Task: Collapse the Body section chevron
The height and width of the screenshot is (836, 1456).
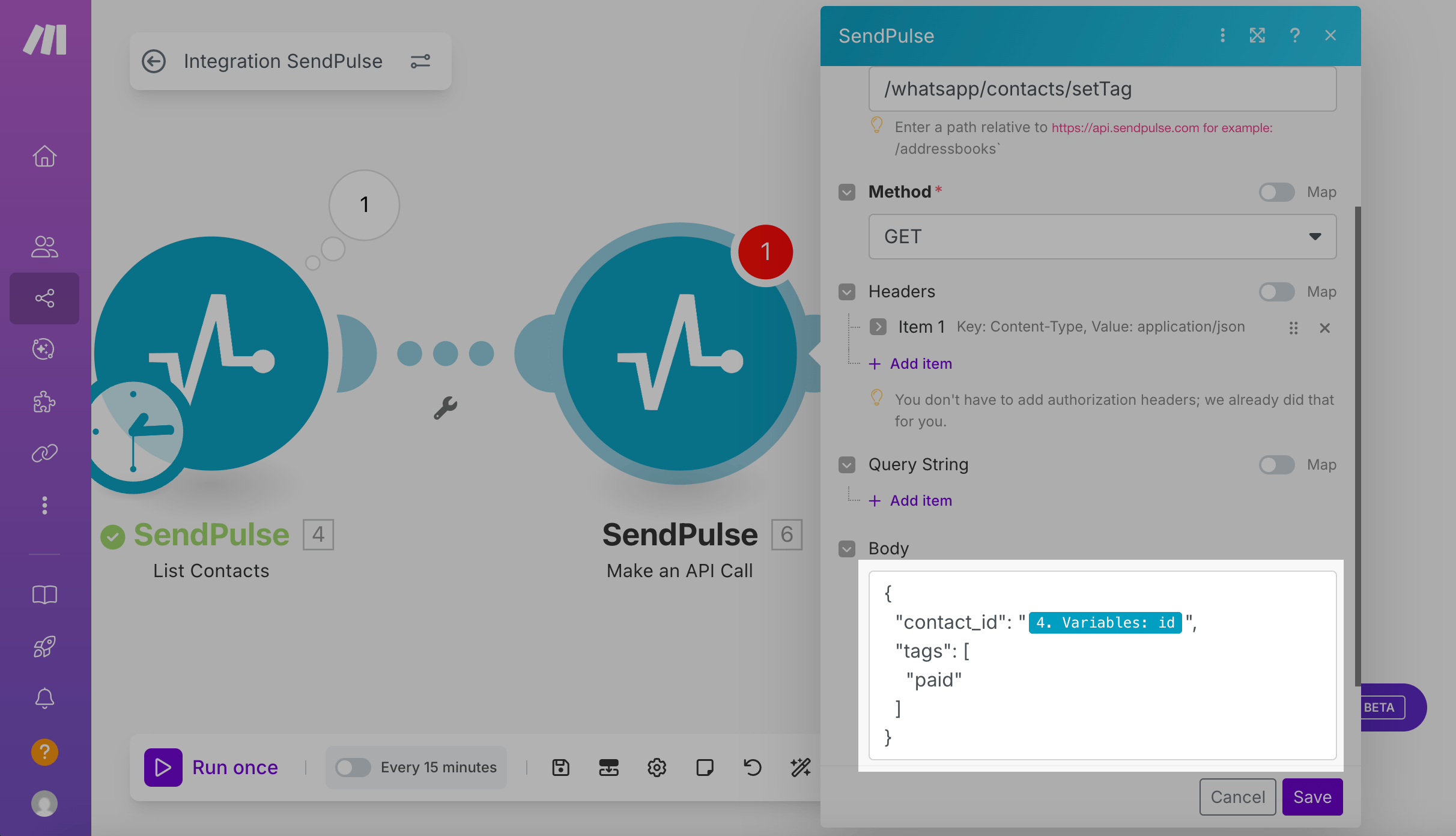Action: point(847,548)
